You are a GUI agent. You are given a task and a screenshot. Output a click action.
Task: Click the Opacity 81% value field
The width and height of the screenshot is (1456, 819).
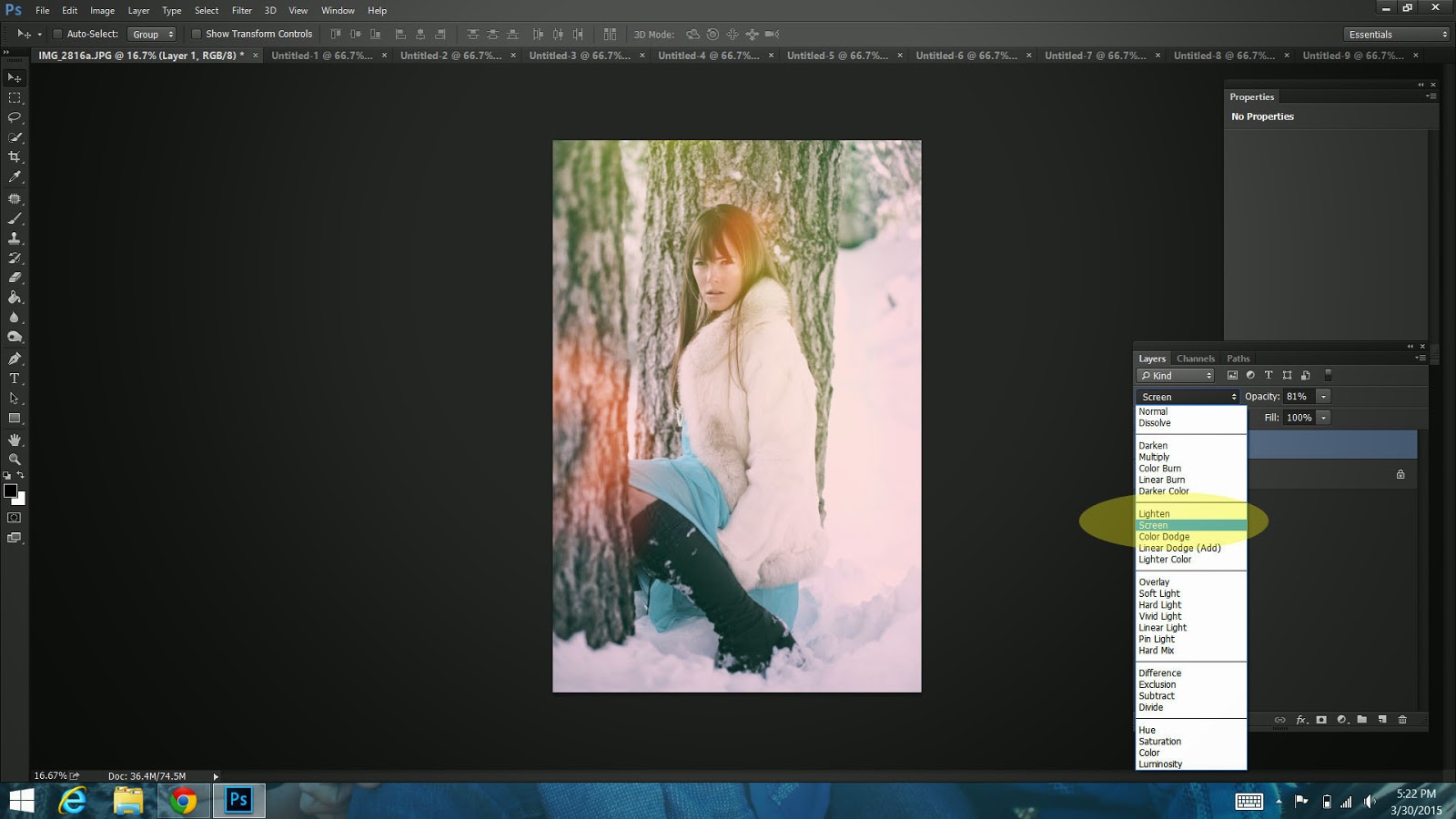pos(1299,397)
